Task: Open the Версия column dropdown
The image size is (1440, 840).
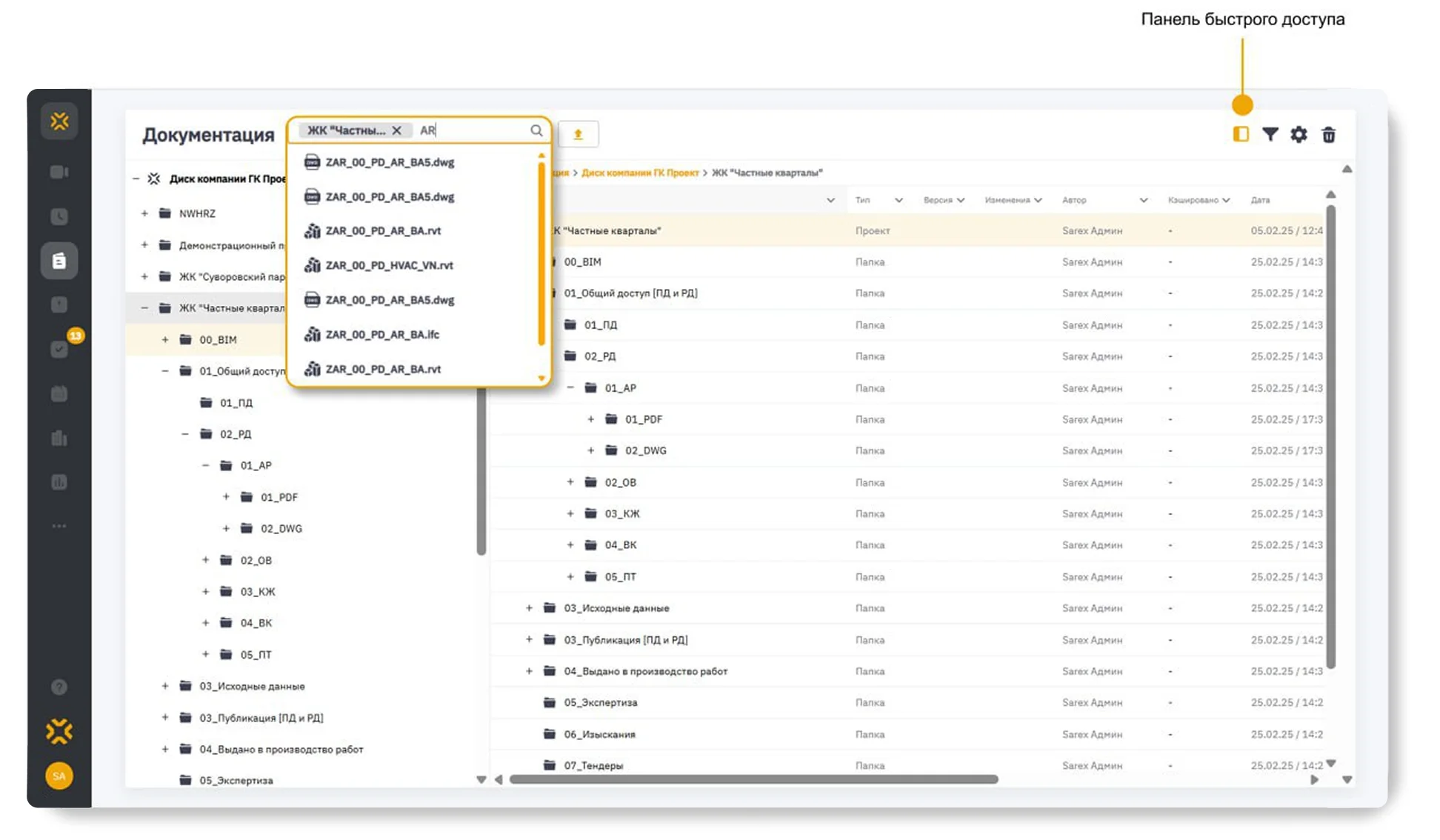Action: click(x=961, y=200)
